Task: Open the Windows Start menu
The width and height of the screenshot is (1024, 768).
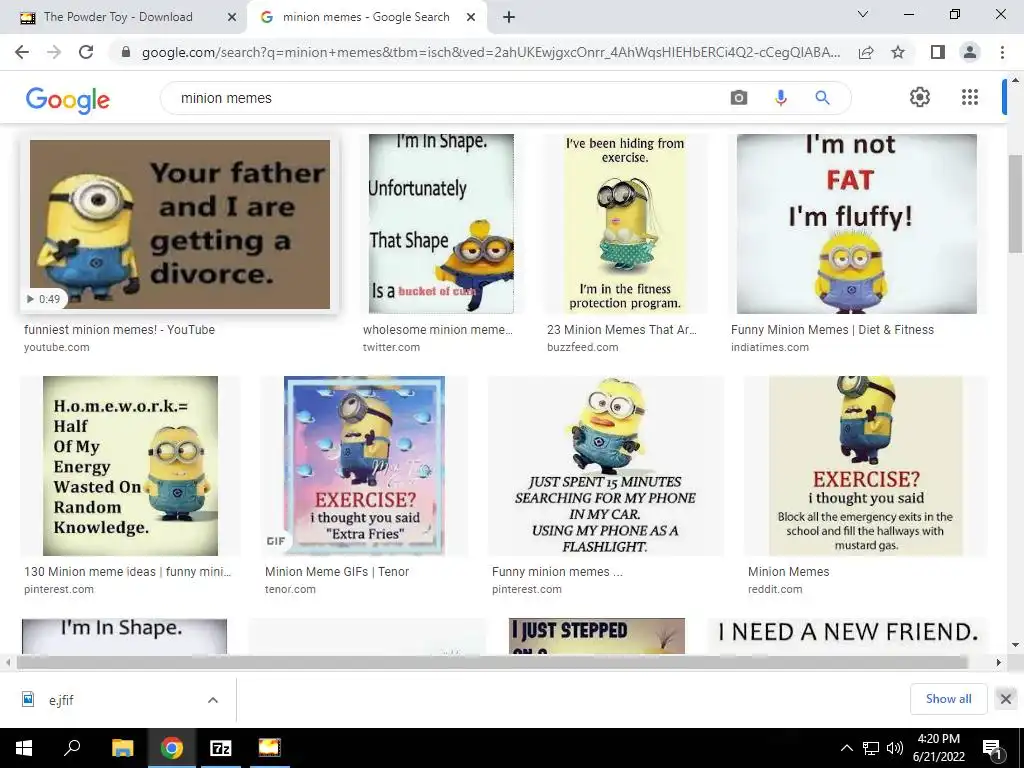Action: 24,748
